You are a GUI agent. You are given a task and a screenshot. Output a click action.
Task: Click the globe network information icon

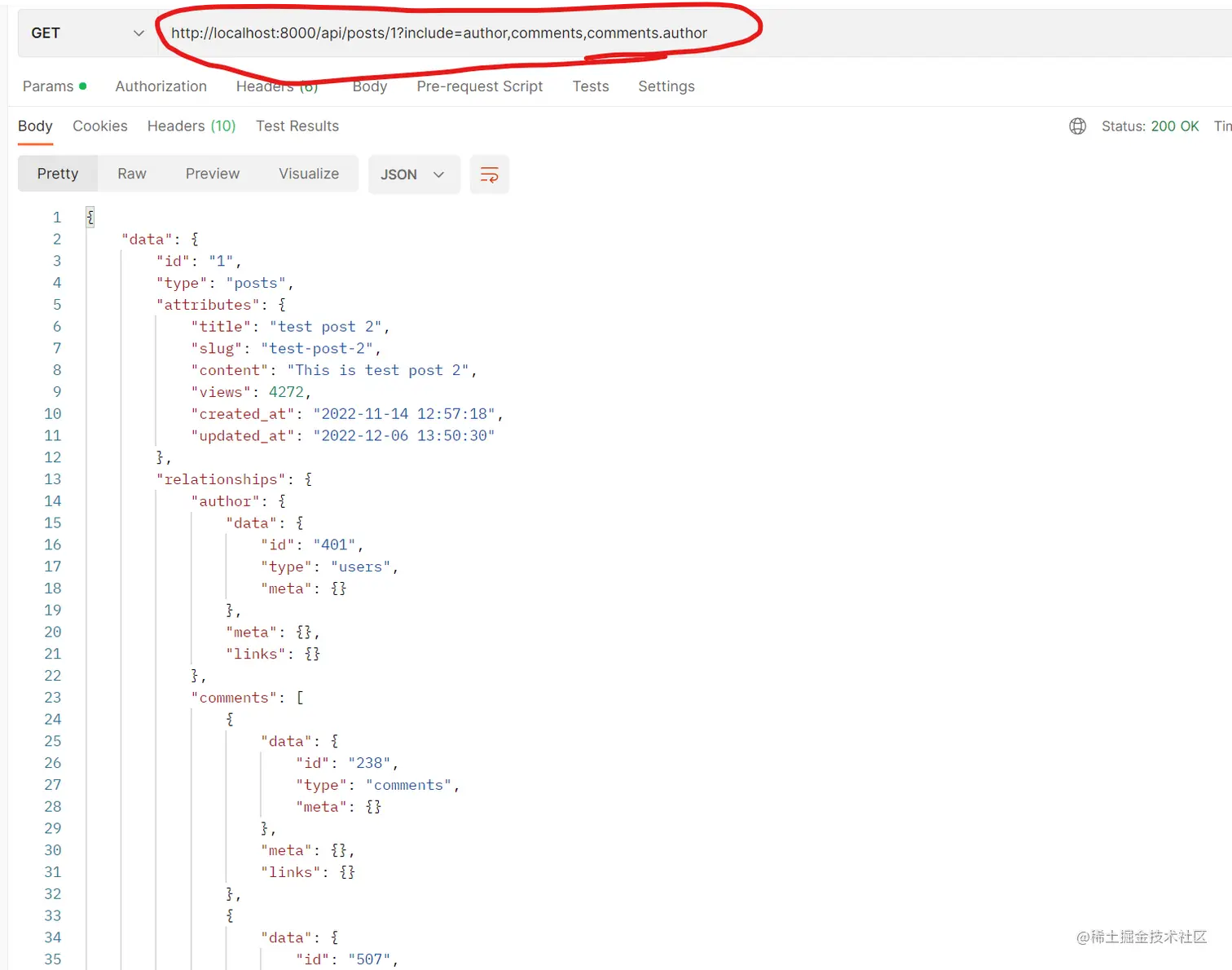(1078, 126)
